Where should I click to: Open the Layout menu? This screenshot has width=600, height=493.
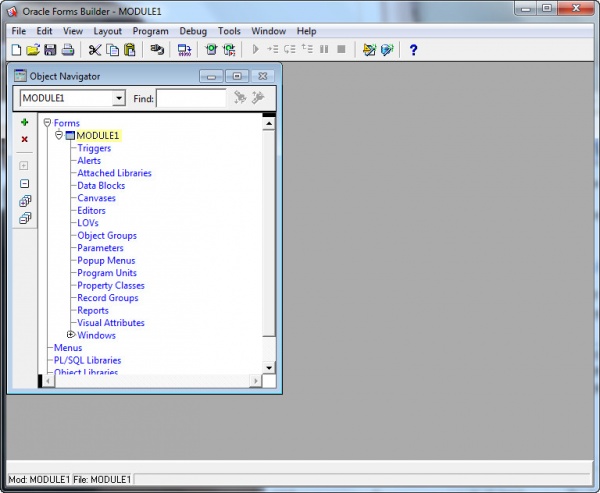(108, 31)
